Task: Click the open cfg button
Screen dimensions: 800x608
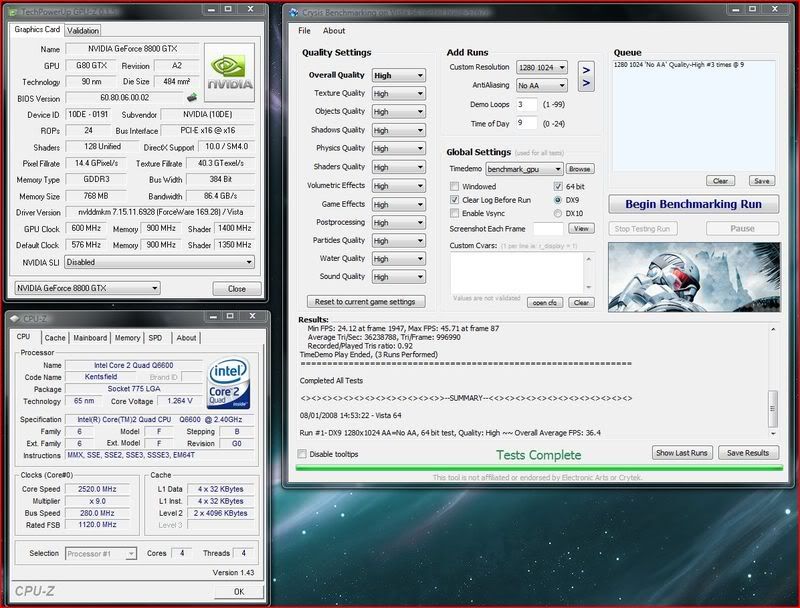Action: (x=545, y=302)
